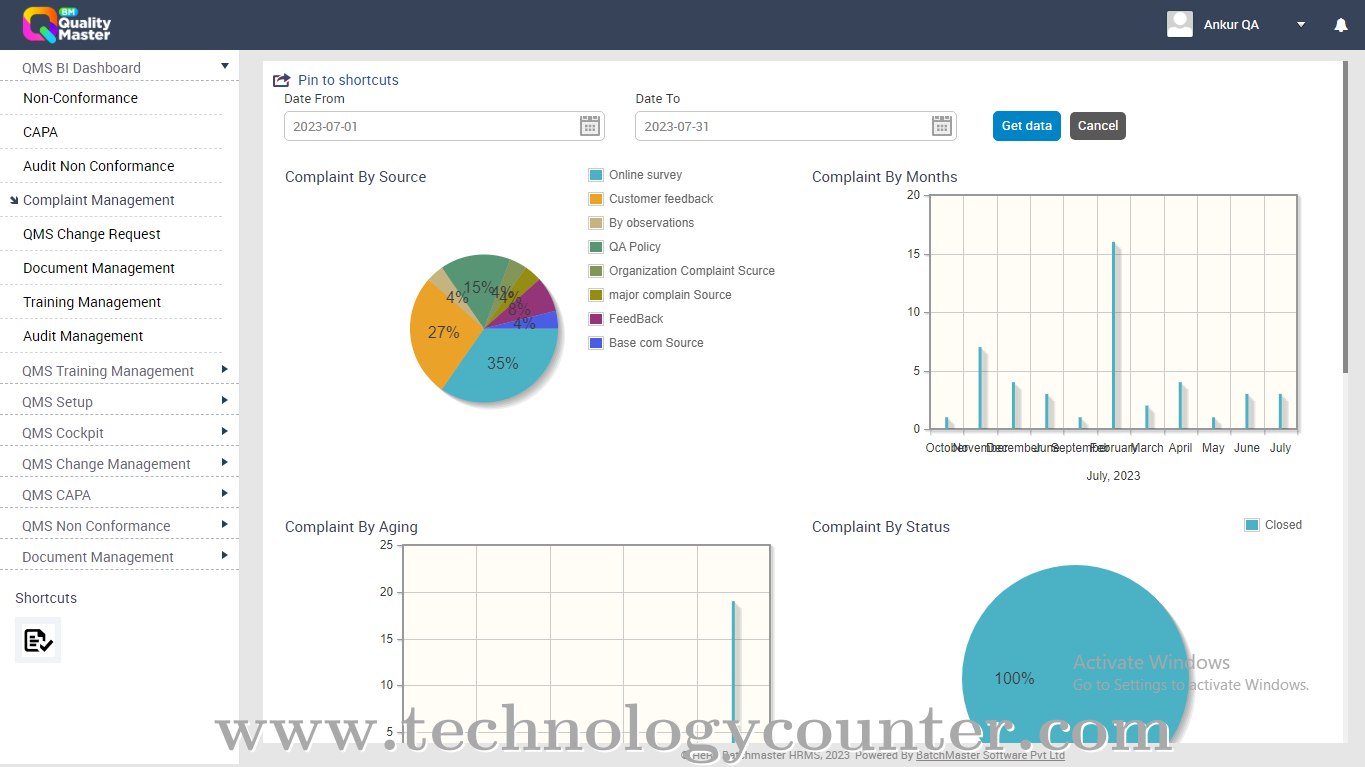The image size is (1365, 767).
Task: Click the Cancel button
Action: [1098, 126]
